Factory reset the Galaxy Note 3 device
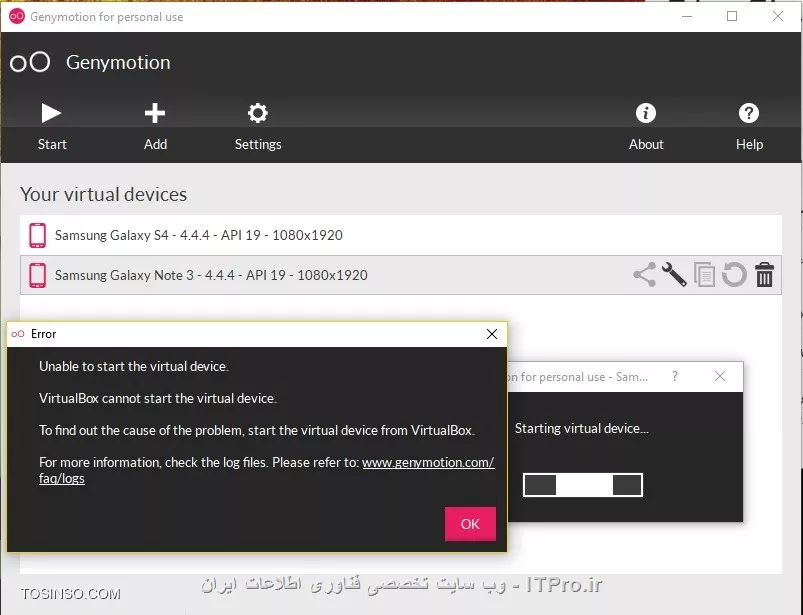Viewport: 803px width, 615px height. point(734,274)
